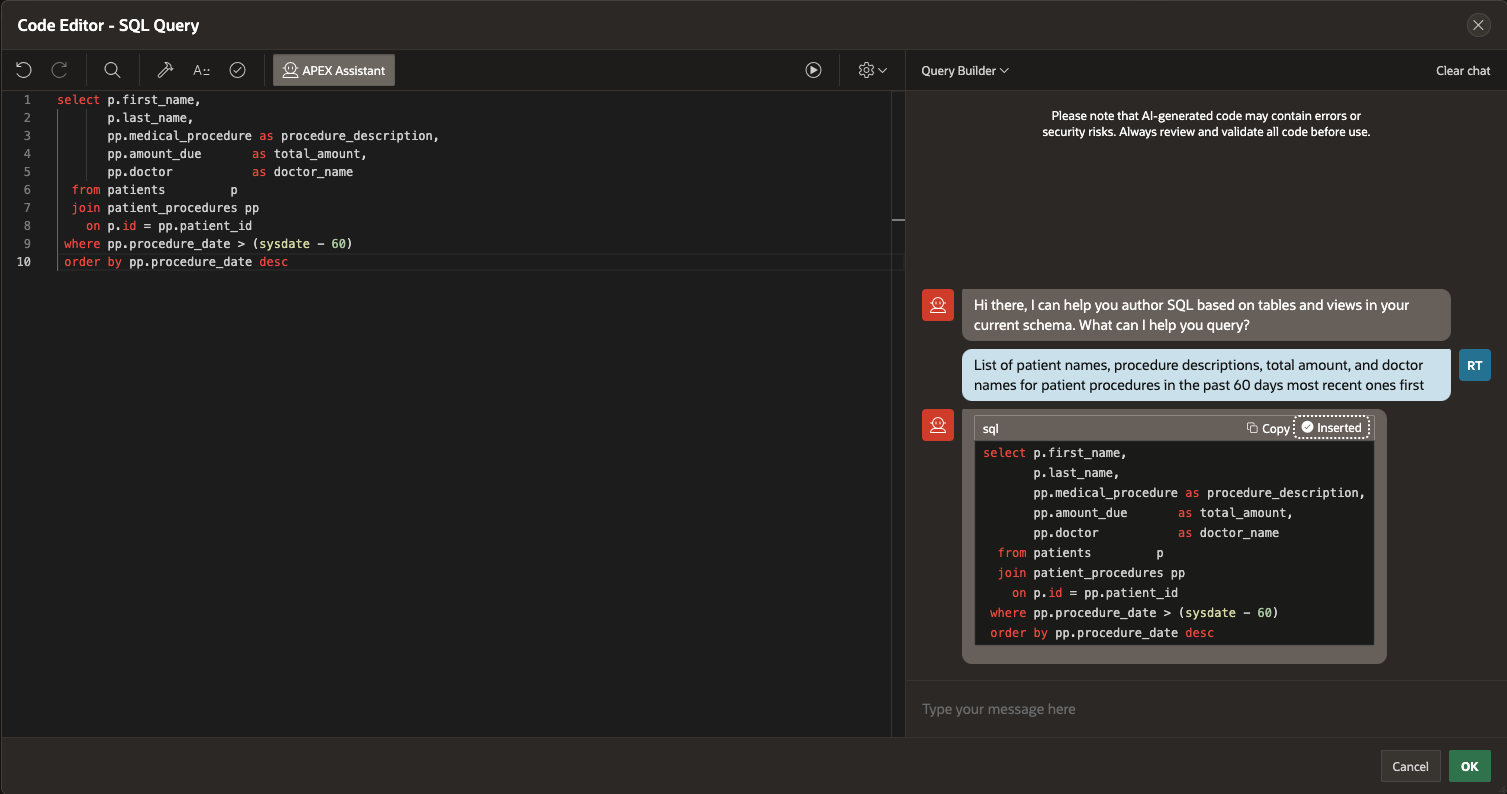Open Find using the magnifier icon

click(112, 70)
